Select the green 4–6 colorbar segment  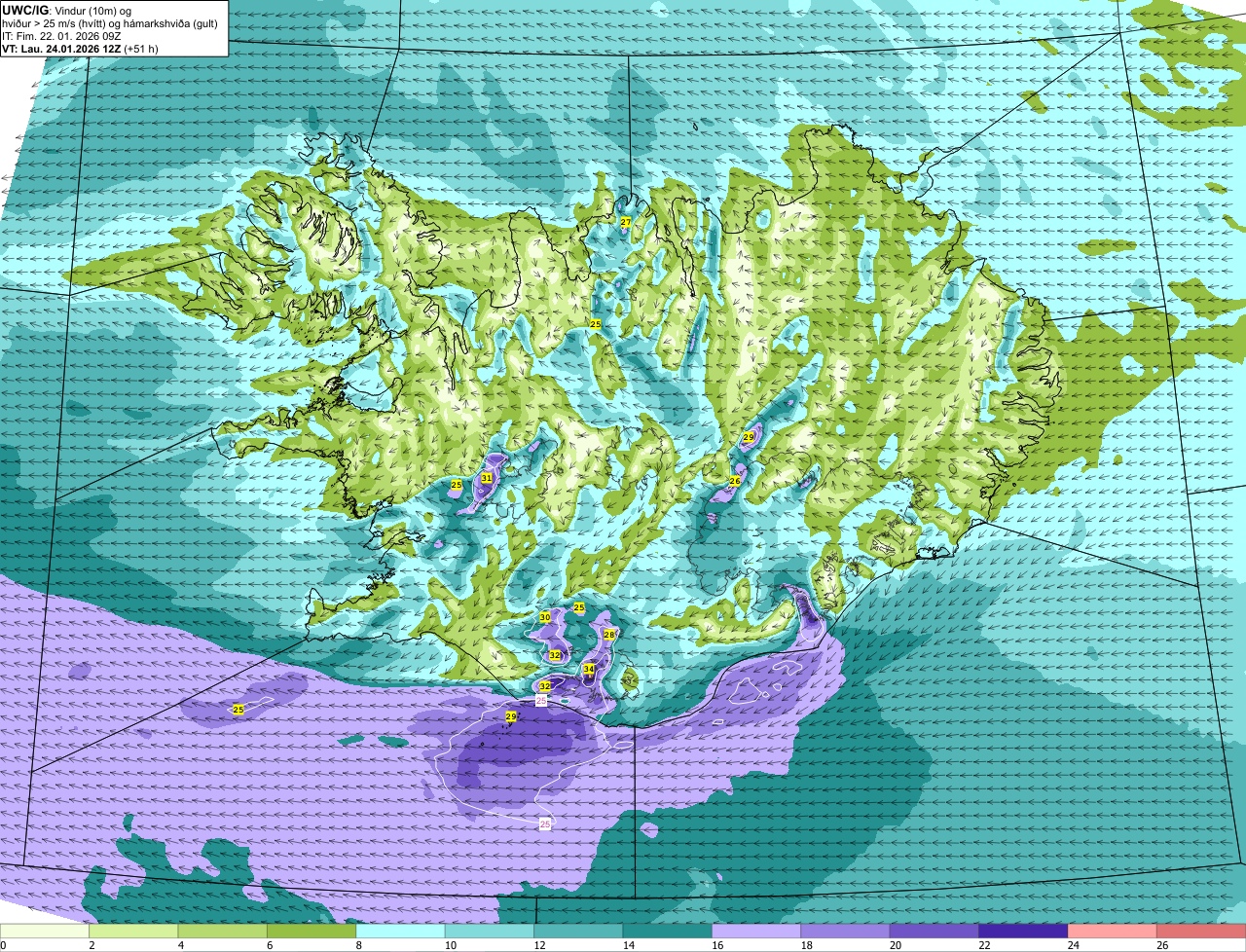(x=223, y=932)
